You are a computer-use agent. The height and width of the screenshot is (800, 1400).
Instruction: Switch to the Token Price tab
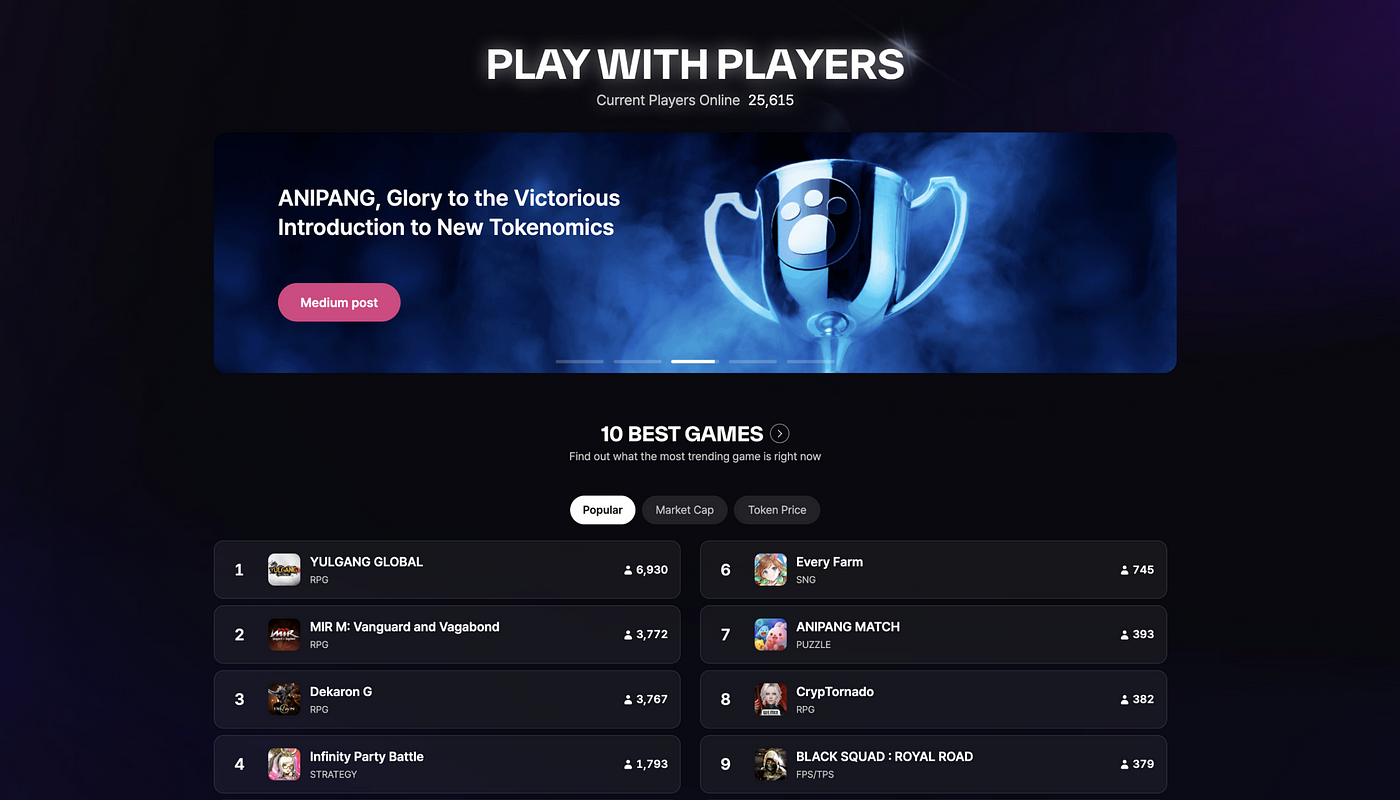tap(777, 510)
